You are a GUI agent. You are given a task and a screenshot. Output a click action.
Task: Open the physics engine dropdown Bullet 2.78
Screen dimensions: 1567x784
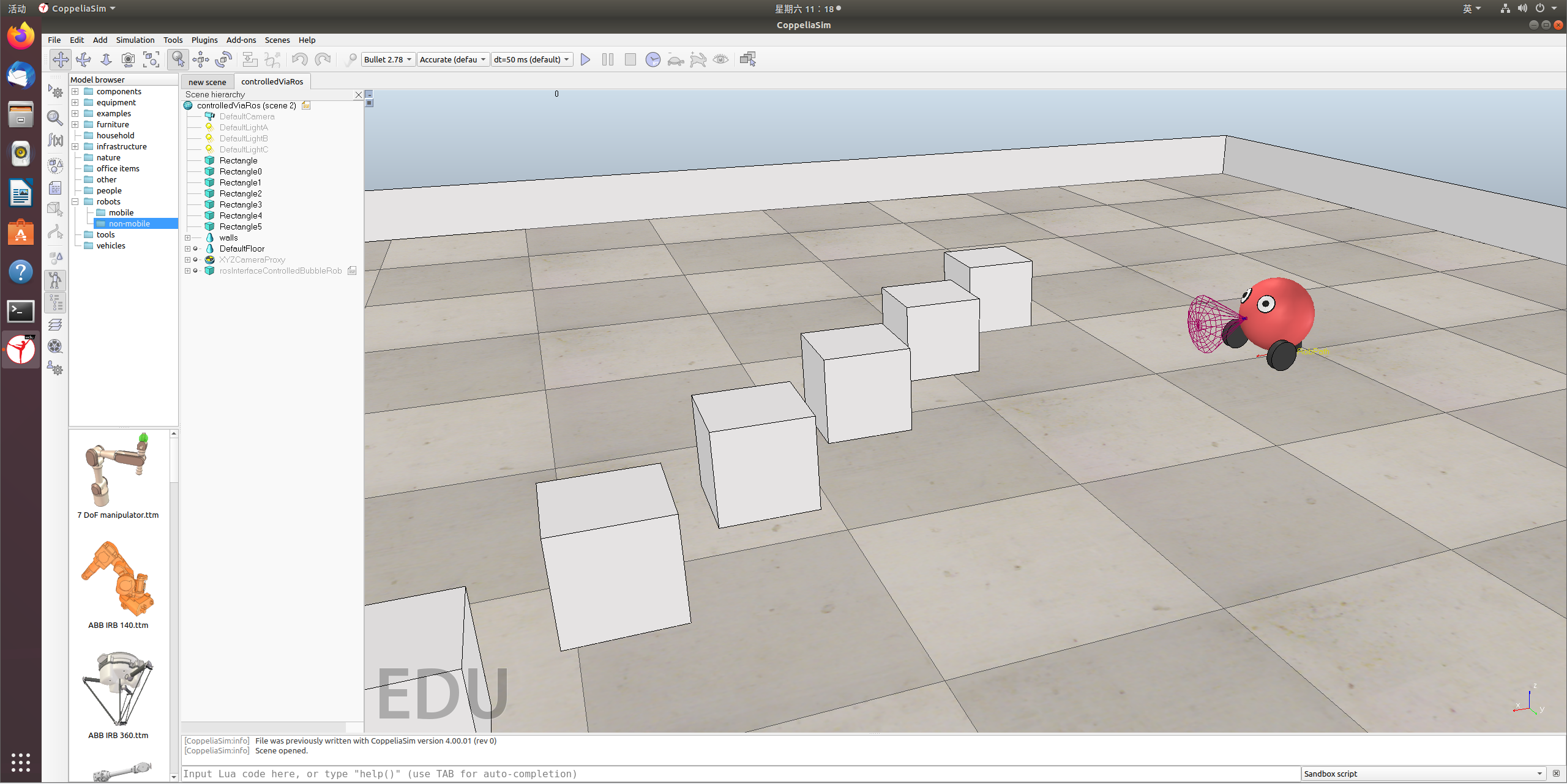click(388, 59)
